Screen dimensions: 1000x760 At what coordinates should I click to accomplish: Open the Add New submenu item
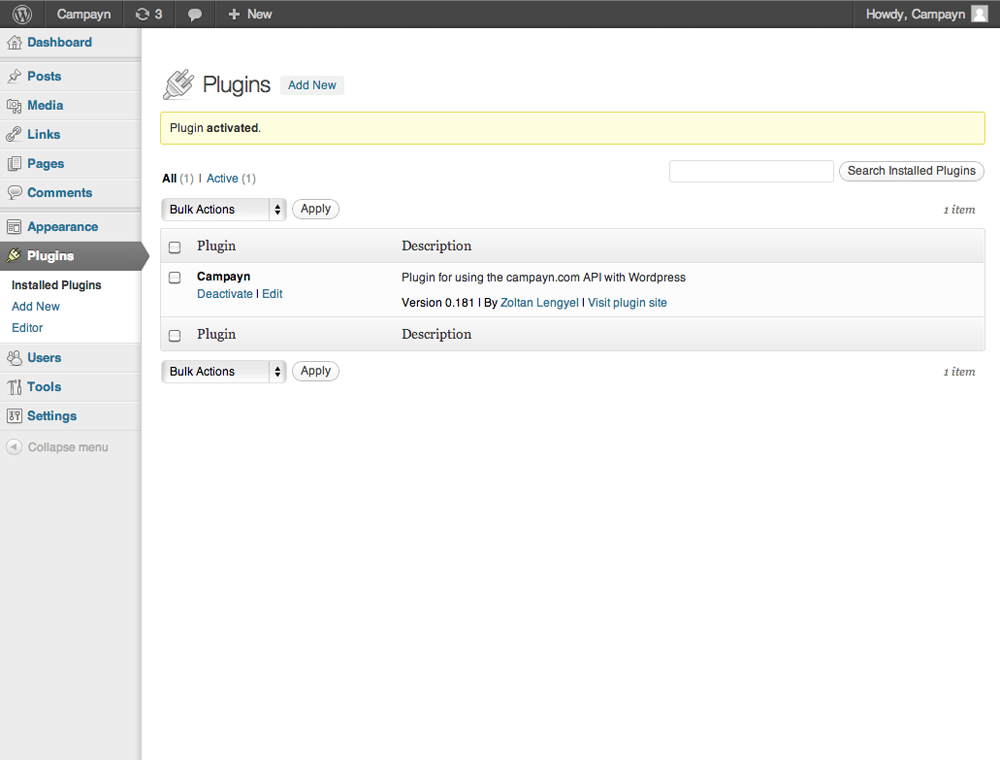[36, 307]
